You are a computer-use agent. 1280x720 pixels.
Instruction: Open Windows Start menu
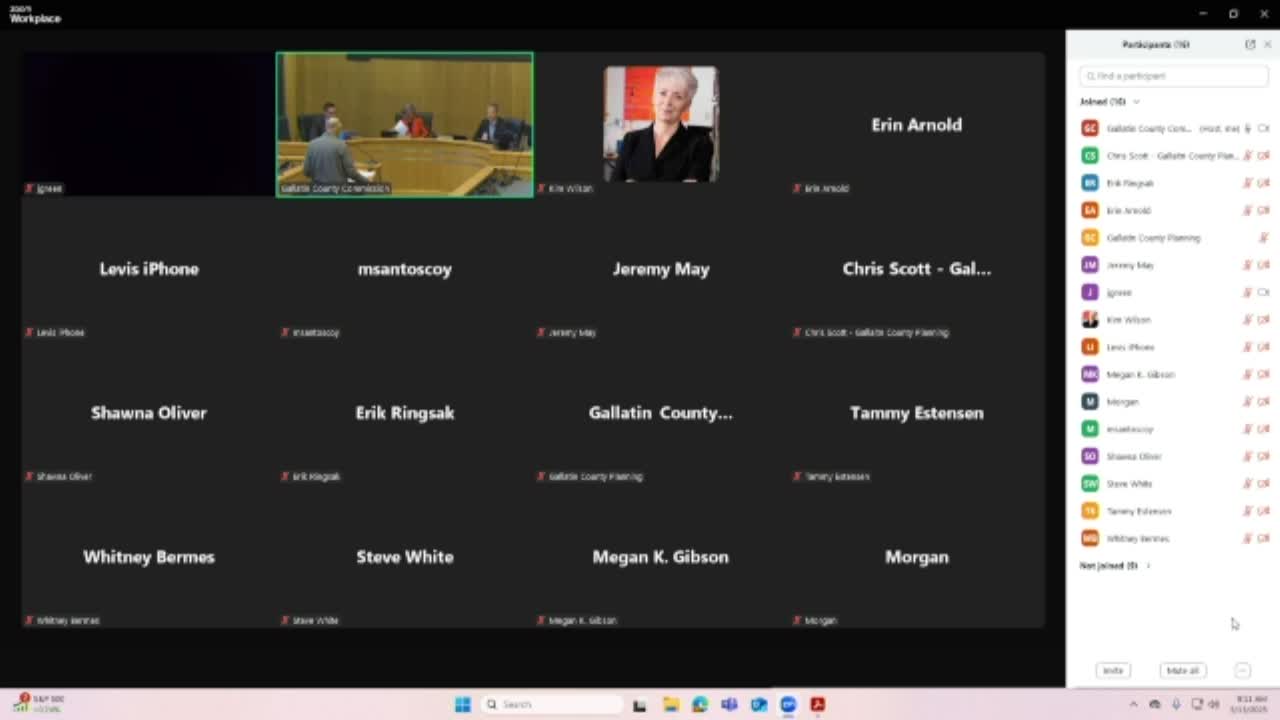(462, 705)
